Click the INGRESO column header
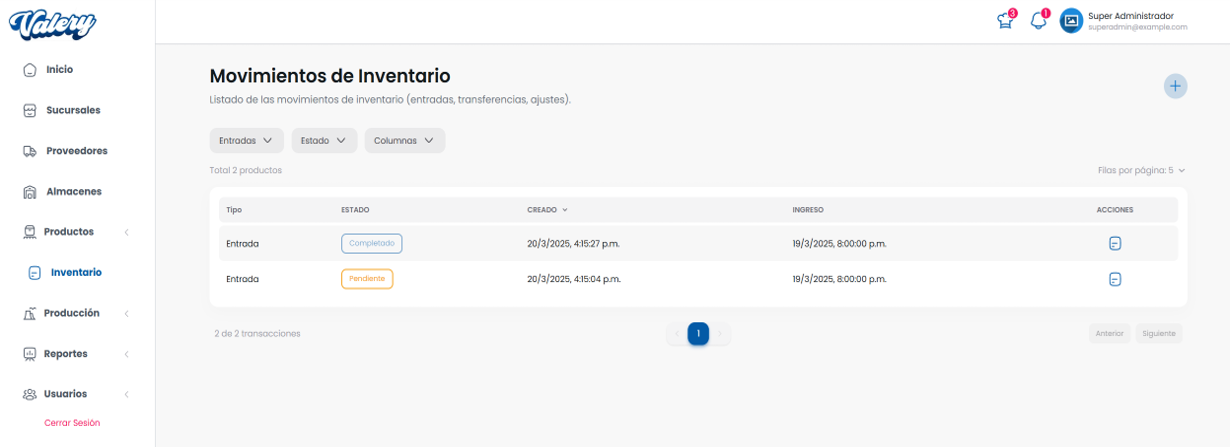The image size is (1230, 447). [x=808, y=210]
